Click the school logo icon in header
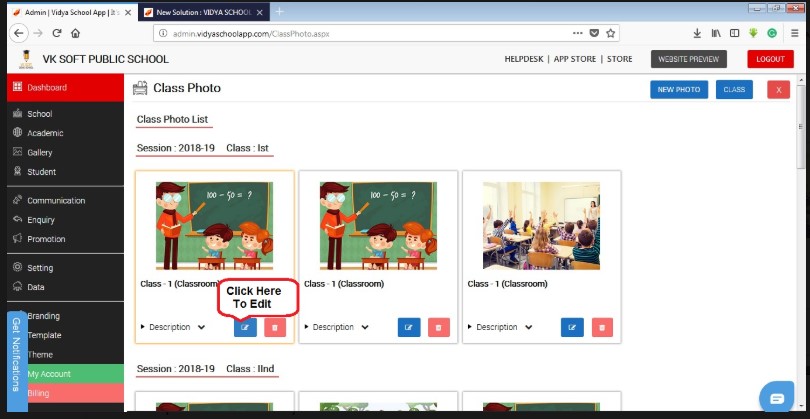 click(x=25, y=59)
